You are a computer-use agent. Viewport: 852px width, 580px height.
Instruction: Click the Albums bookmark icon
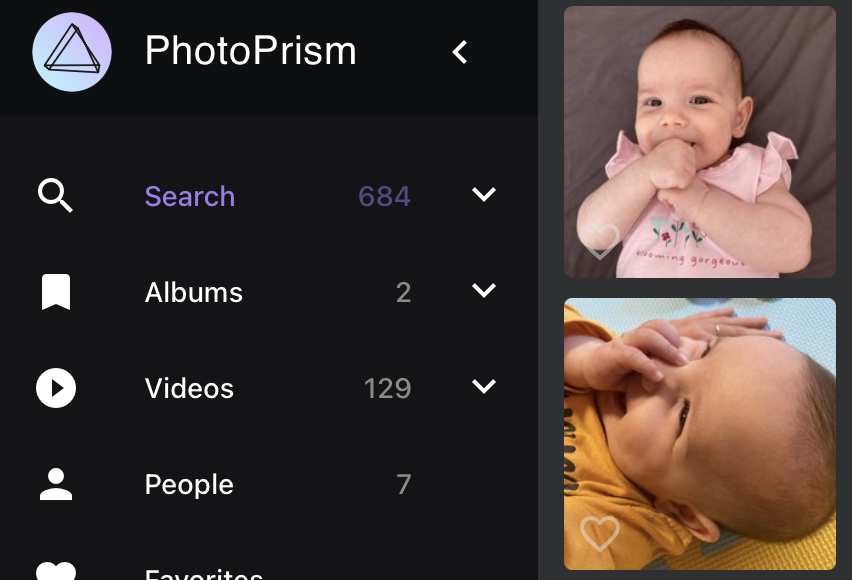coord(56,292)
